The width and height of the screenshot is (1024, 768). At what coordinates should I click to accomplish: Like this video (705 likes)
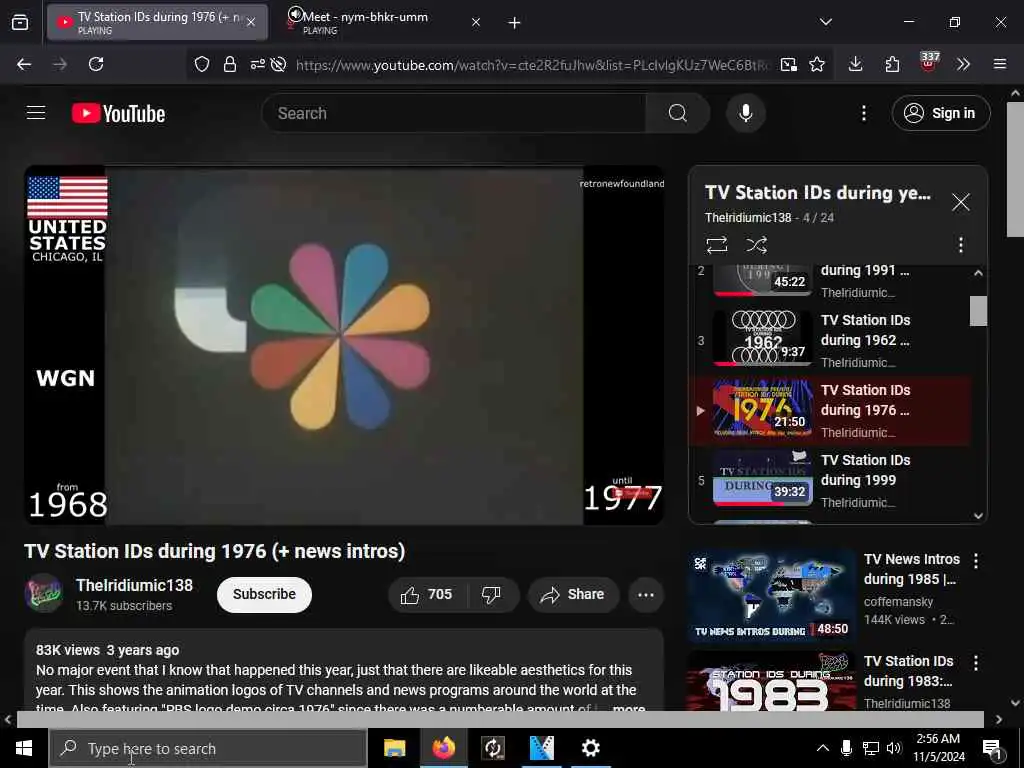pyautogui.click(x=427, y=594)
